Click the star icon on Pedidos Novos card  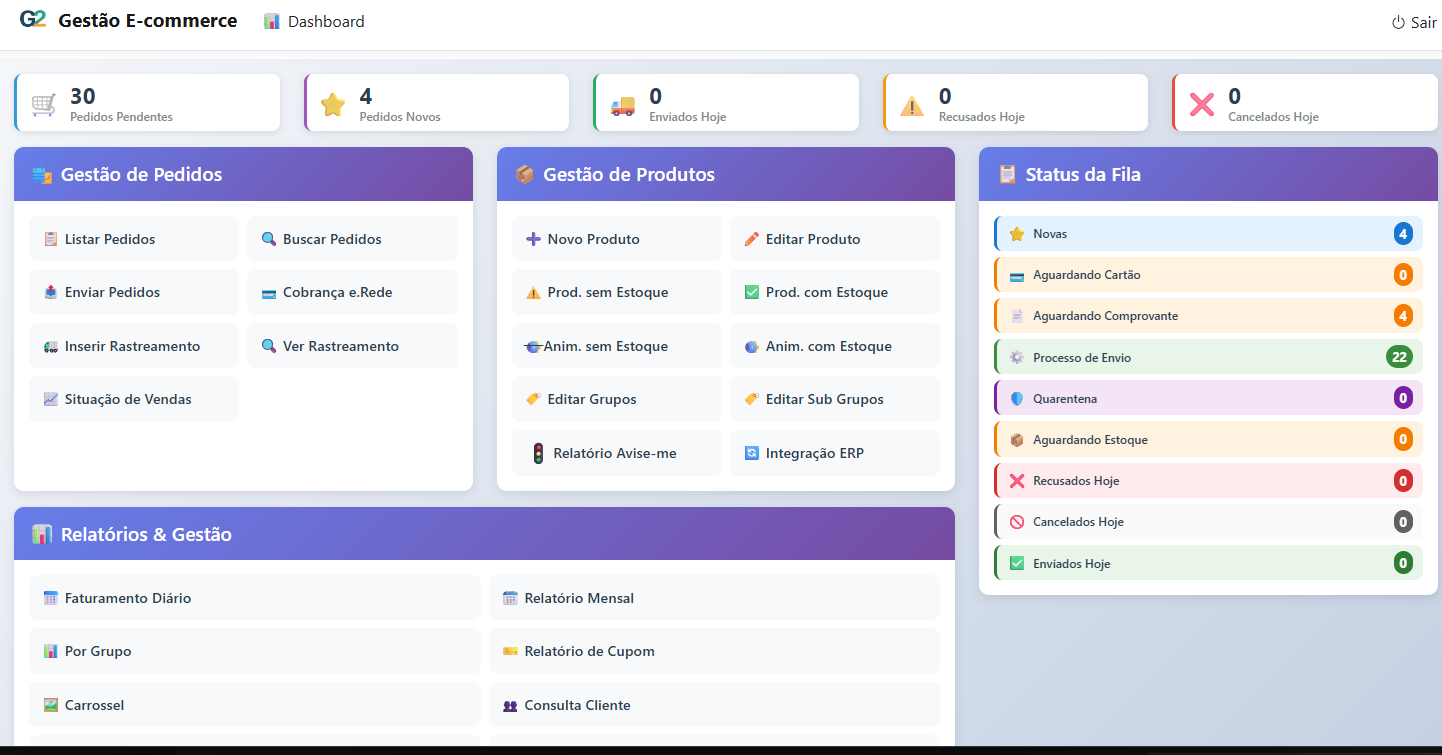333,104
